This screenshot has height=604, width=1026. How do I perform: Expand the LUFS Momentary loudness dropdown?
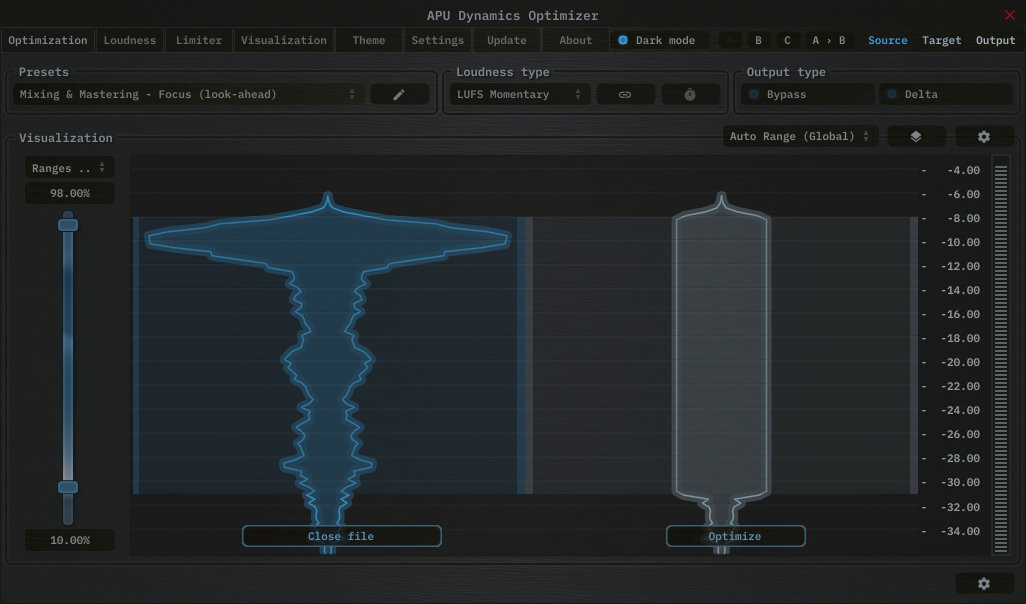click(518, 94)
